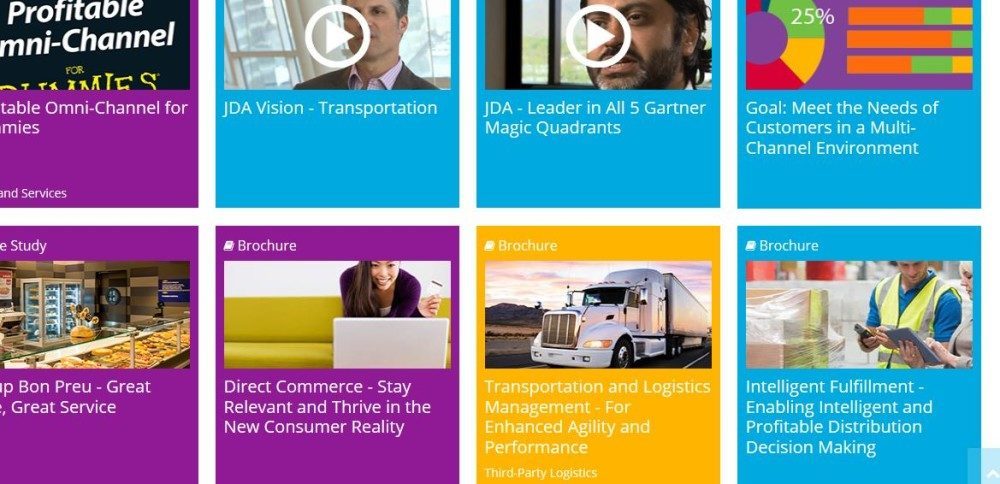Screen dimensions: 1000x484
Task: Open 'Intelligent Fulfillment' brochure title link
Action: click(x=839, y=416)
